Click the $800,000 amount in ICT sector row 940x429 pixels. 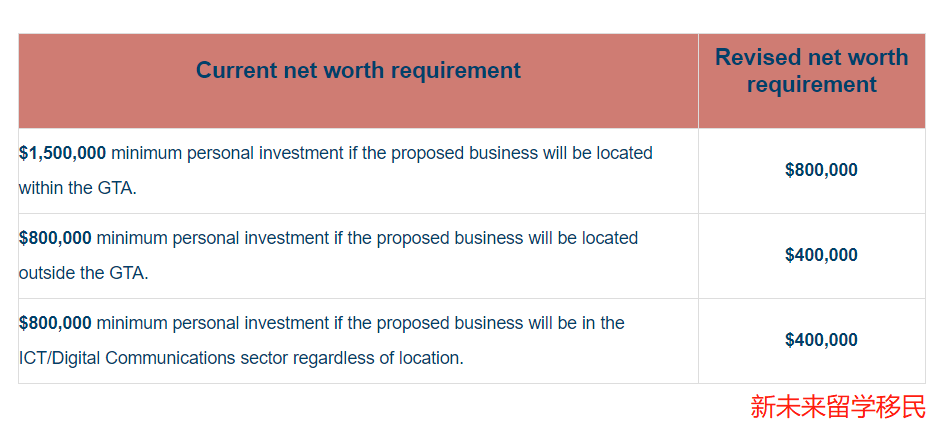tap(55, 324)
